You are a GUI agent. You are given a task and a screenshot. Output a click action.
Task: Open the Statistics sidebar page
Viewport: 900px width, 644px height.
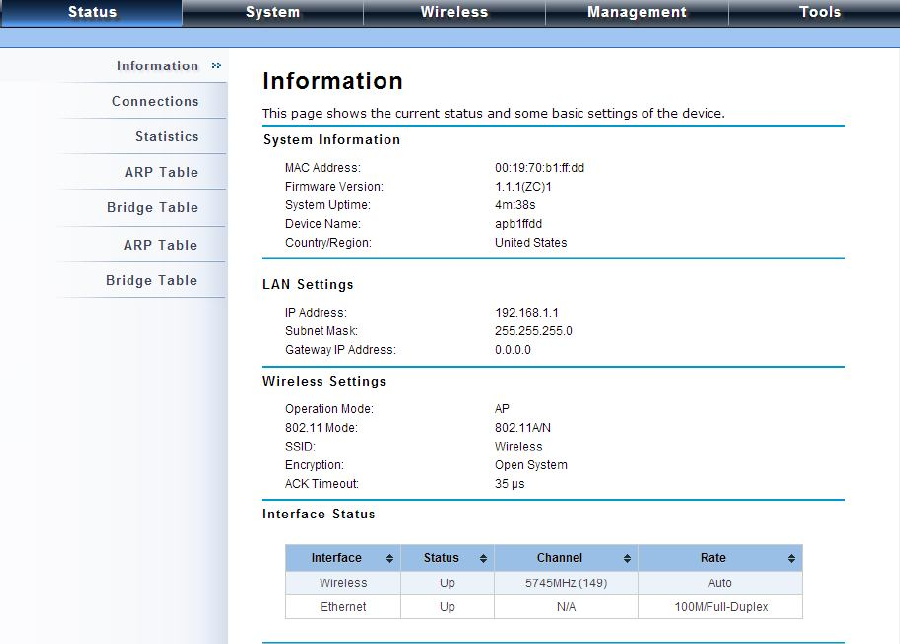[166, 137]
